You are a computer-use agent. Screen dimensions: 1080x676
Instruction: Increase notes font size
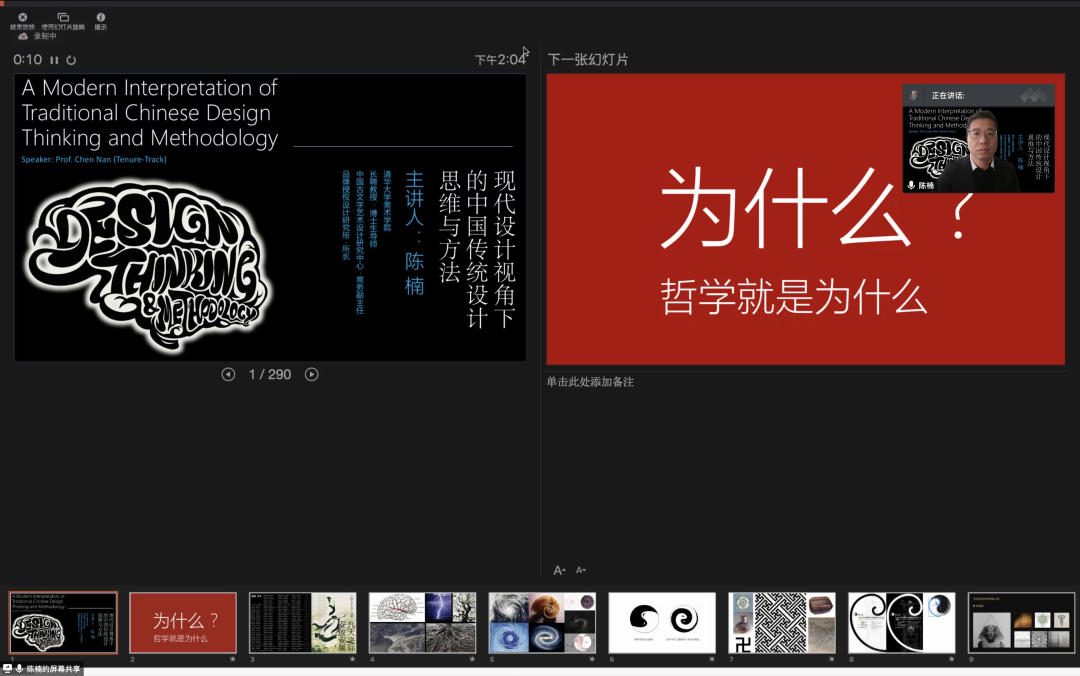pyautogui.click(x=560, y=570)
